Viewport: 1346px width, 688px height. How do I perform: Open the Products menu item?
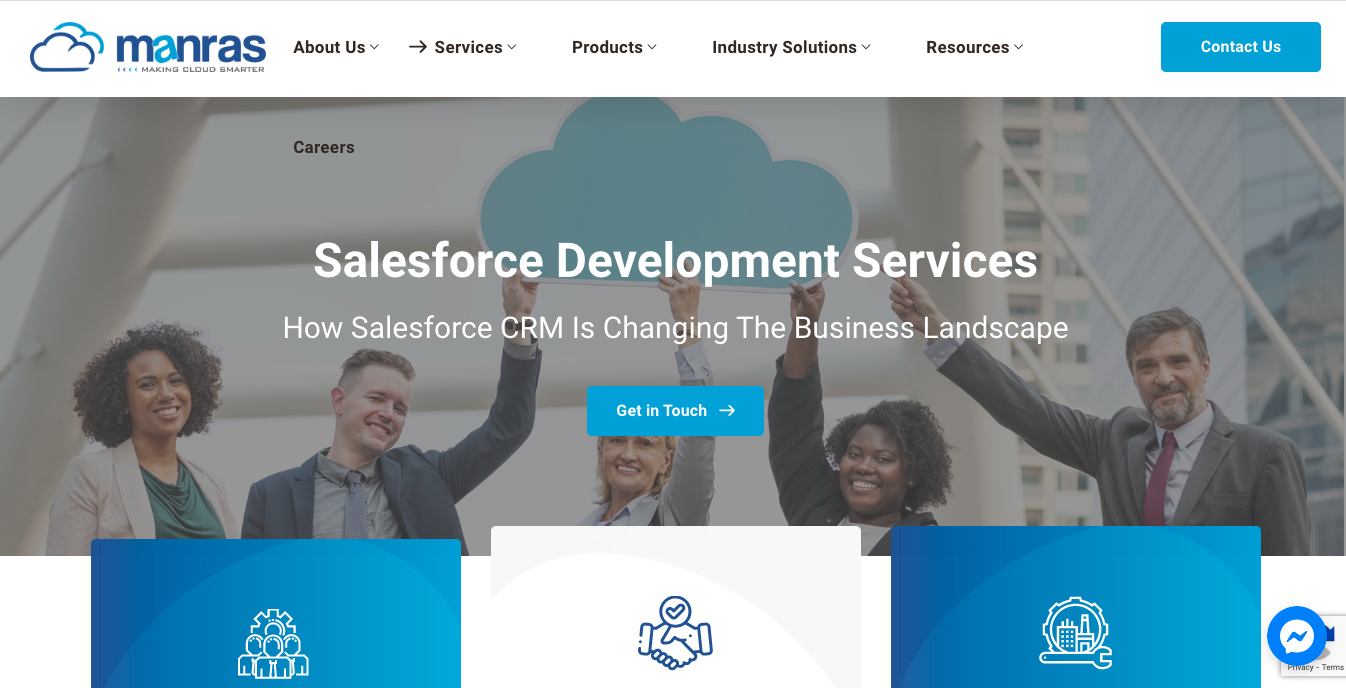click(x=607, y=47)
